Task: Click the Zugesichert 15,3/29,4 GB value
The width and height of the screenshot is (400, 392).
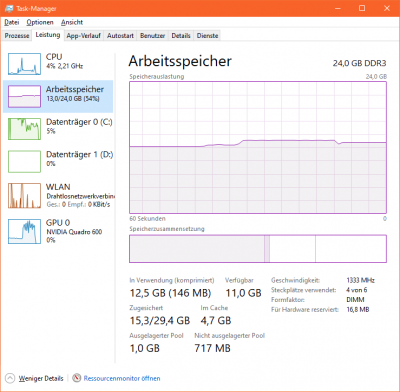Action: coord(160,321)
